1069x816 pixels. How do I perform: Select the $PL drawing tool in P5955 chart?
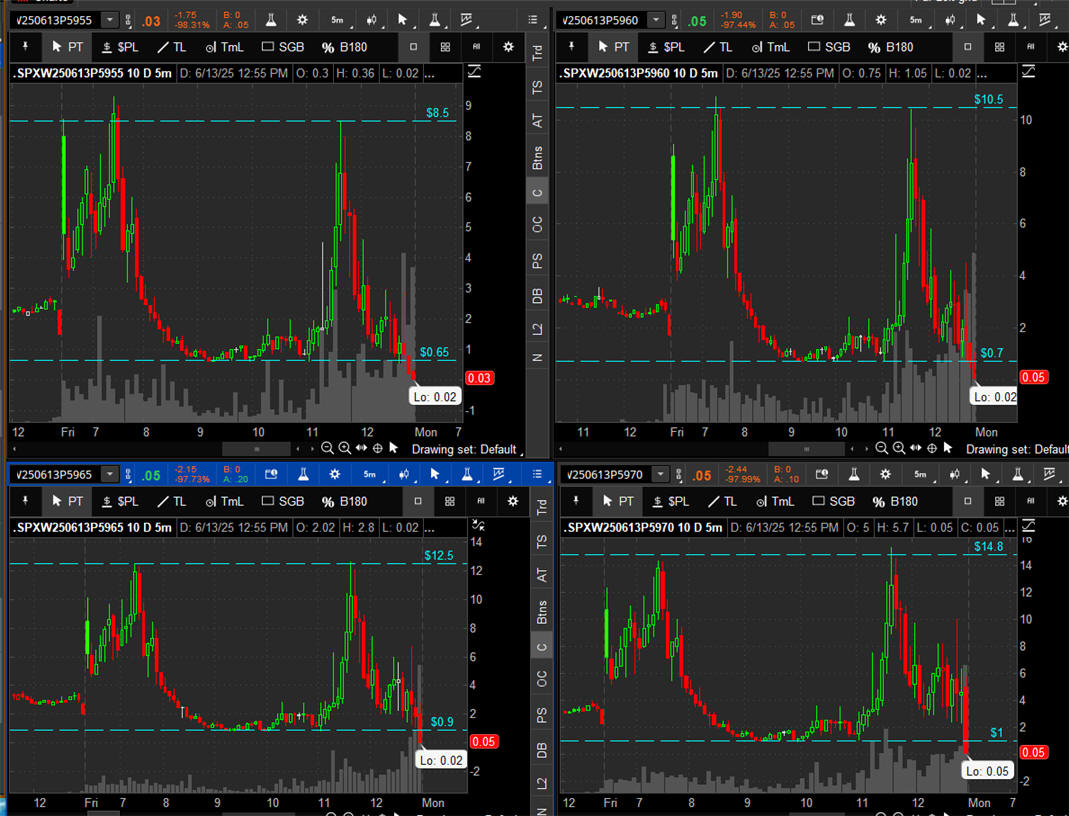(120, 47)
